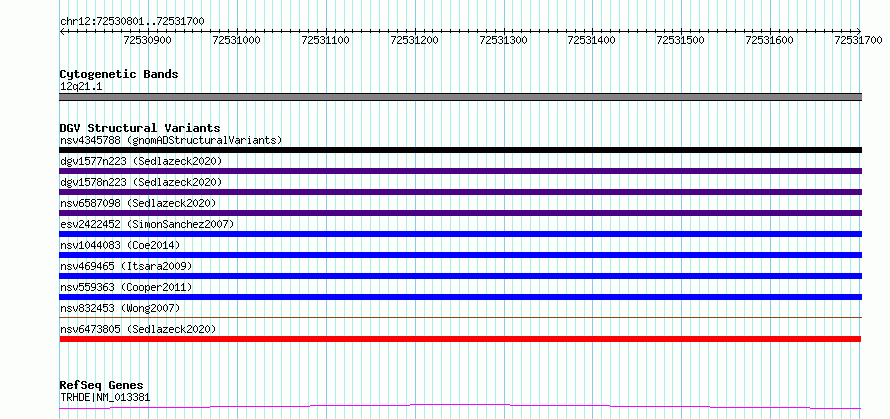Select the DGV Structural Variants track title
This screenshot has width=890, height=419.
pyautogui.click(x=140, y=128)
